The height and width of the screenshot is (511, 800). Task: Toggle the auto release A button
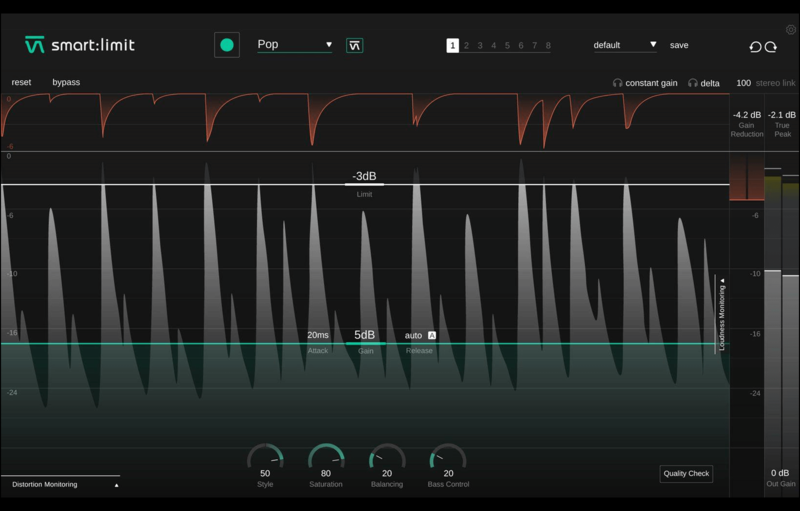tap(432, 335)
